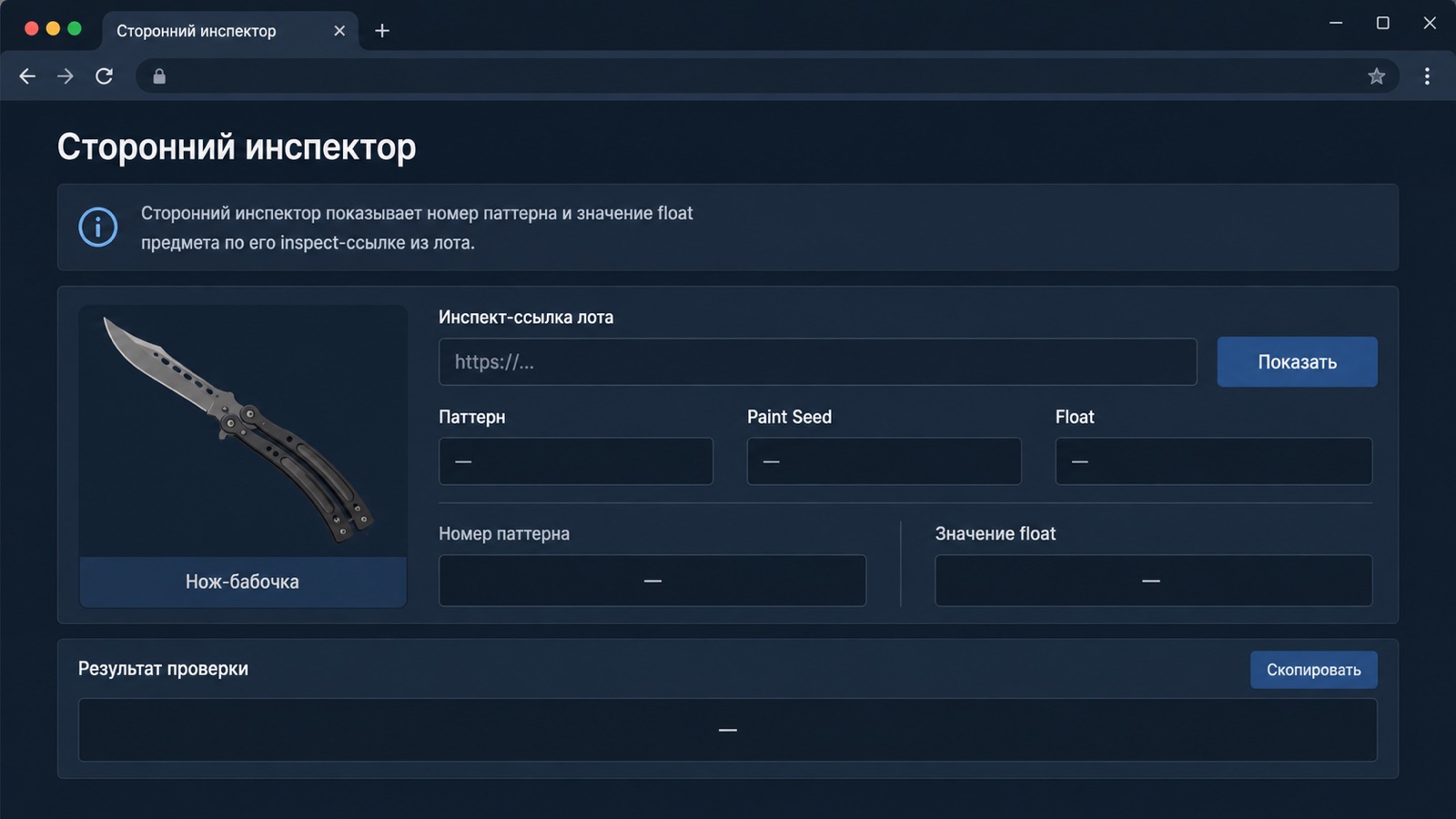The width and height of the screenshot is (1456, 819).
Task: Click the Значение float result box
Action: point(1153,581)
